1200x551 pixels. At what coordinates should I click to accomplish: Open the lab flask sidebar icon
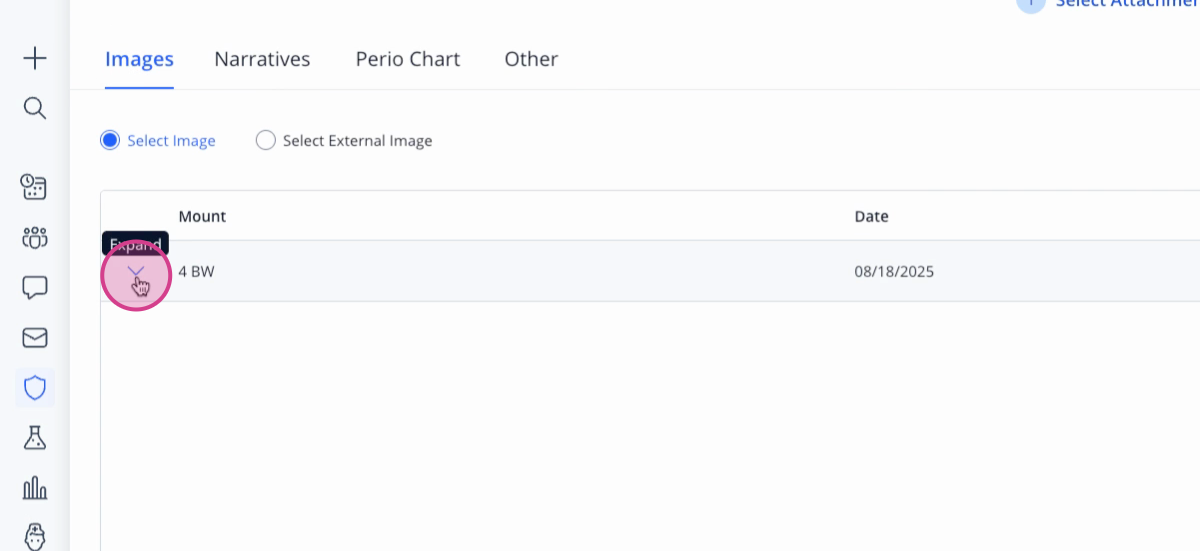pos(35,437)
